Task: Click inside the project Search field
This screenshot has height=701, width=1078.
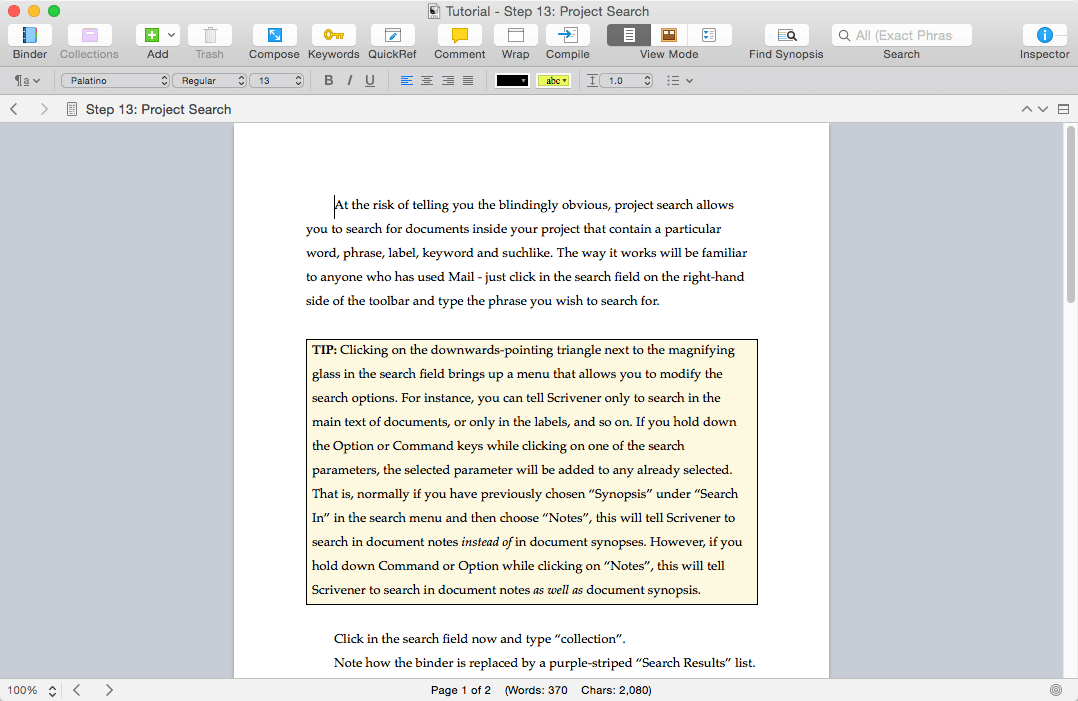Action: [x=901, y=35]
